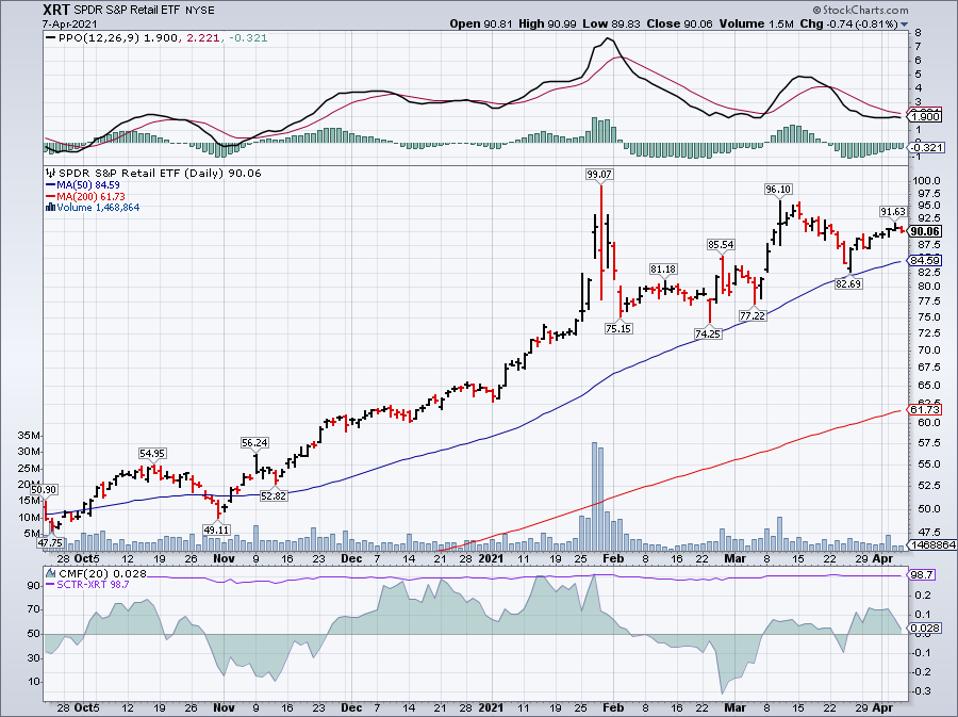Click the MA(50) 84.59 legend entry
This screenshot has width=958, height=717.
pos(88,185)
